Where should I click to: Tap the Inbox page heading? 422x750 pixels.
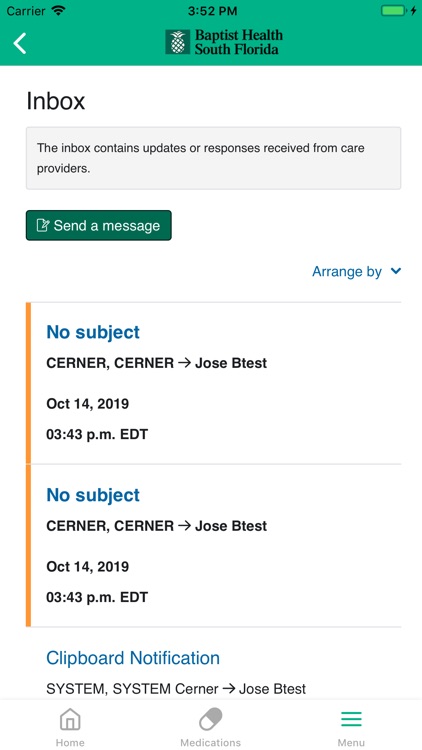point(56,101)
